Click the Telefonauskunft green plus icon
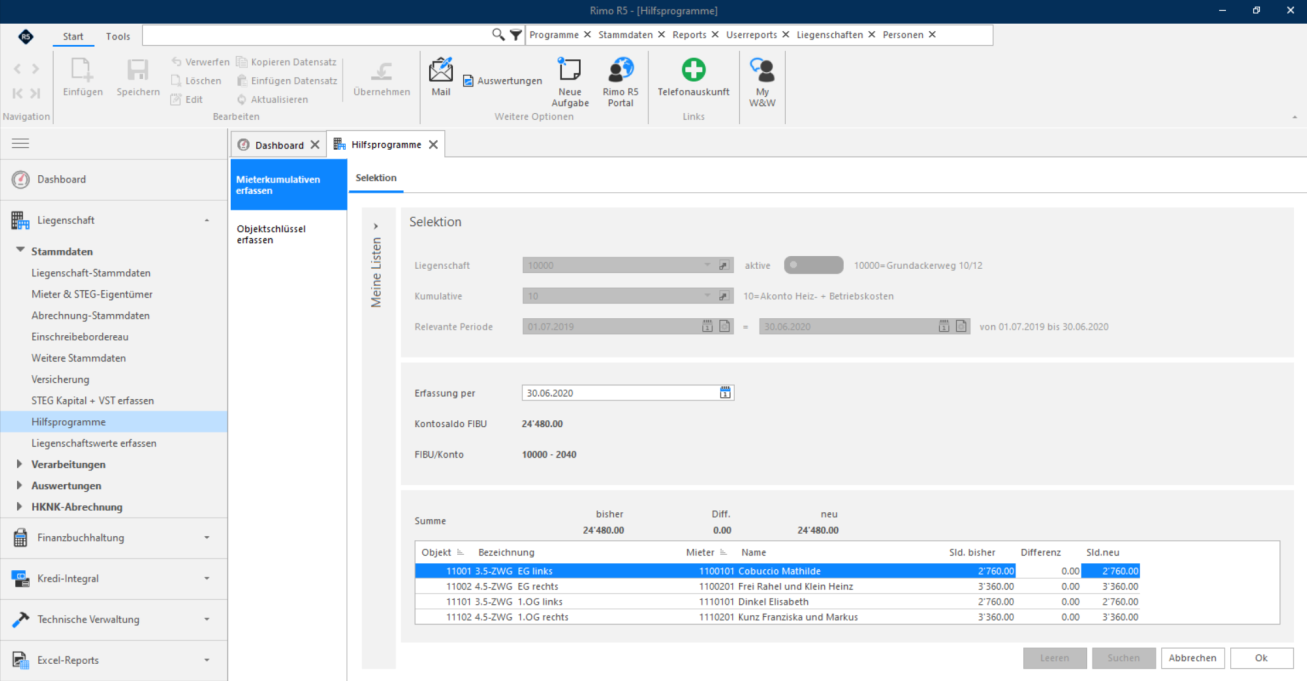Viewport: 1307px width, 681px height. pyautogui.click(x=693, y=70)
